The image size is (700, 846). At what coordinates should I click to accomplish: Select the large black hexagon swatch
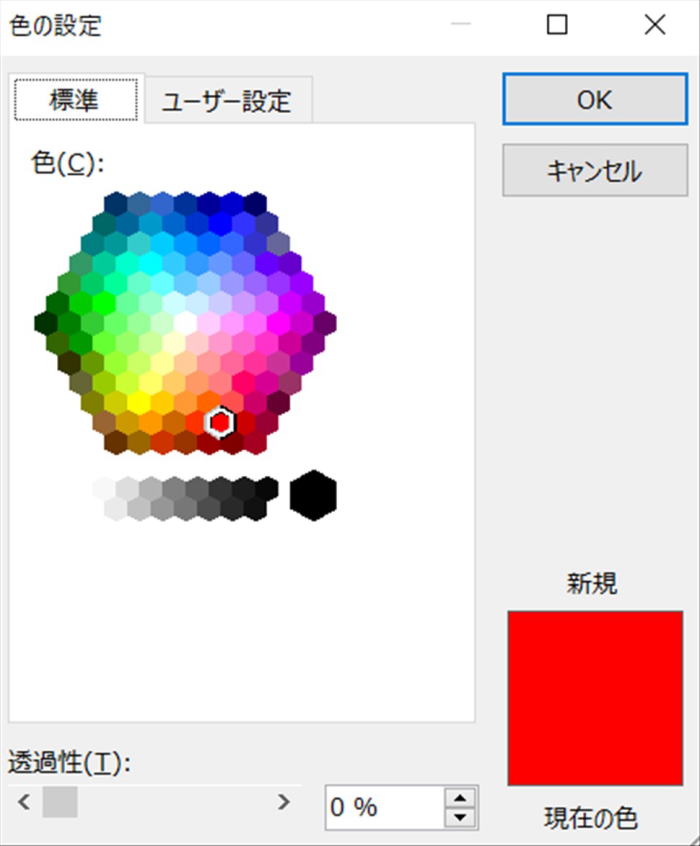pos(313,495)
